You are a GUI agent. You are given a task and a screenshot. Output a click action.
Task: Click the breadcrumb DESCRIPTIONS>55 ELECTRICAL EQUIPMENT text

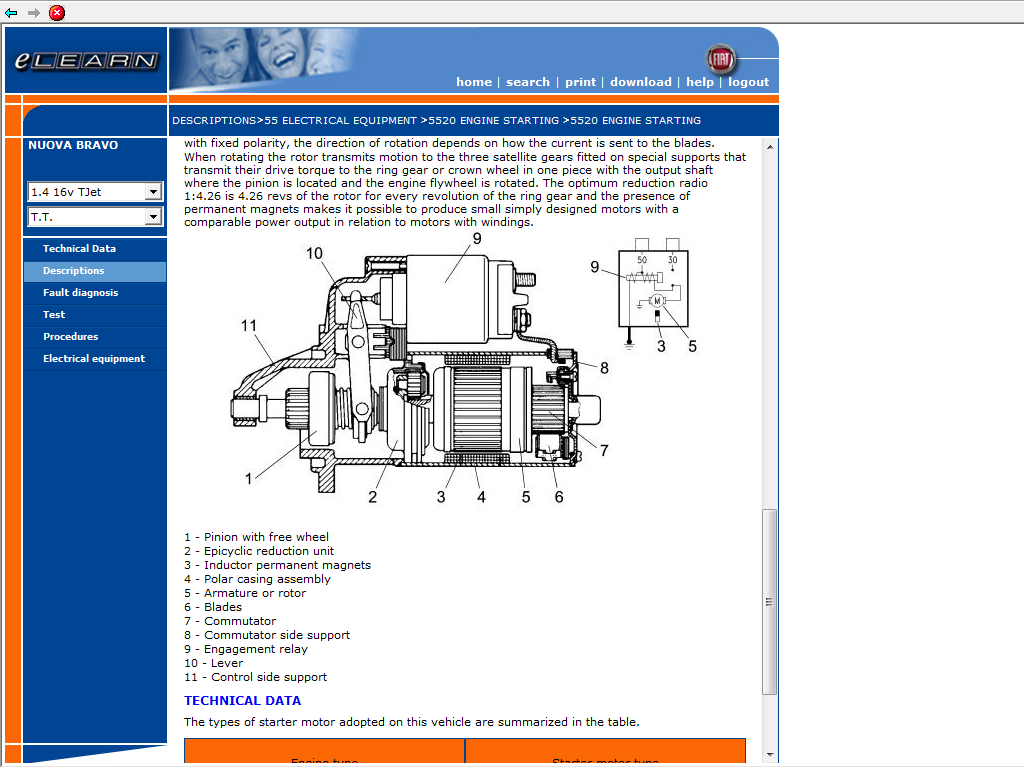[295, 121]
